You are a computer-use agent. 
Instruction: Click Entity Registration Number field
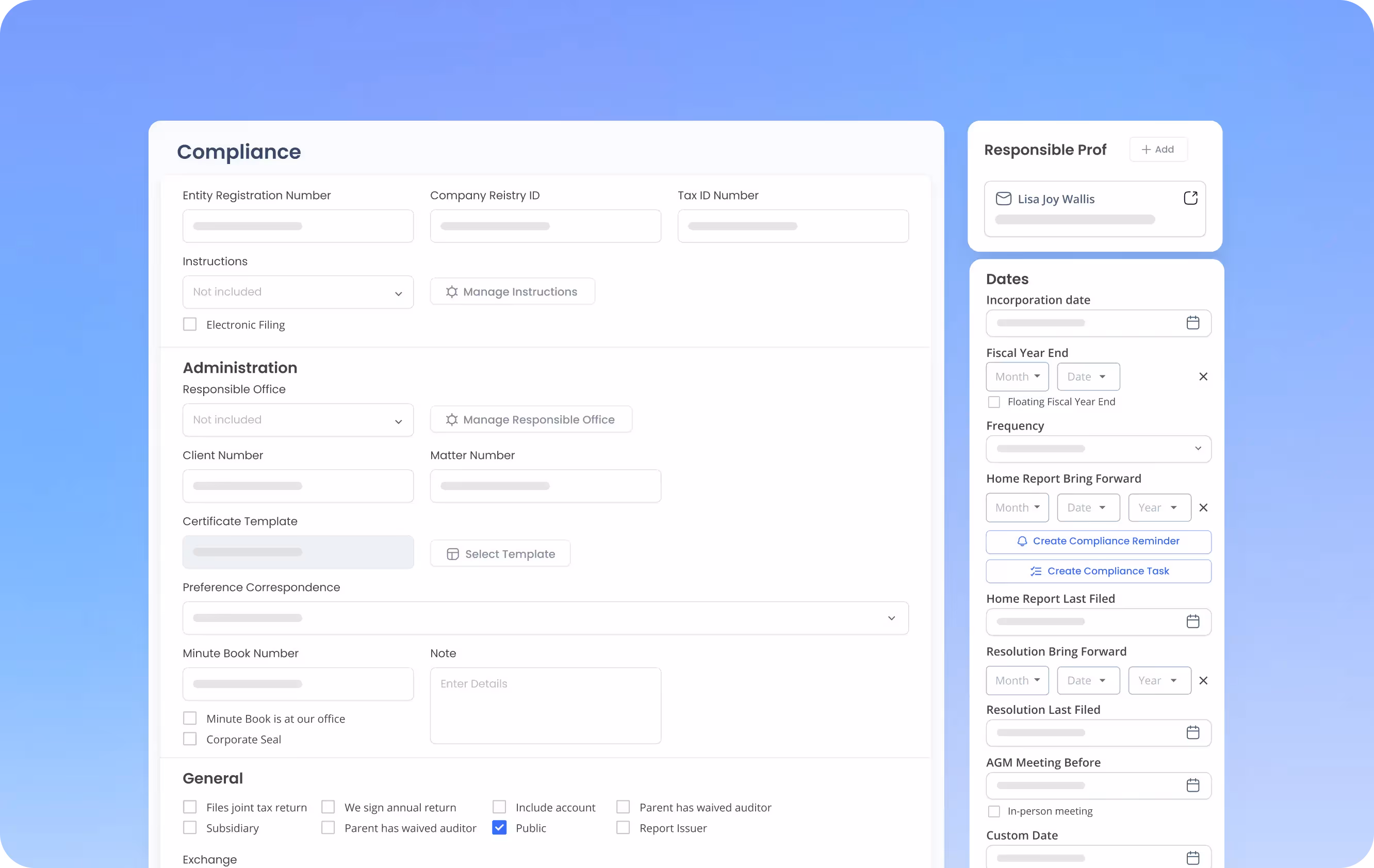pyautogui.click(x=298, y=226)
